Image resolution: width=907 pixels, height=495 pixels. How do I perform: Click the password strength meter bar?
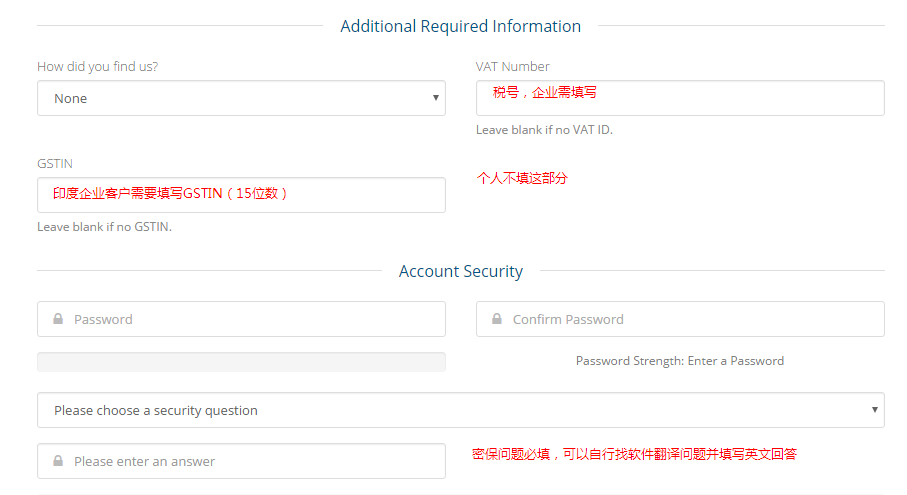pyautogui.click(x=241, y=362)
